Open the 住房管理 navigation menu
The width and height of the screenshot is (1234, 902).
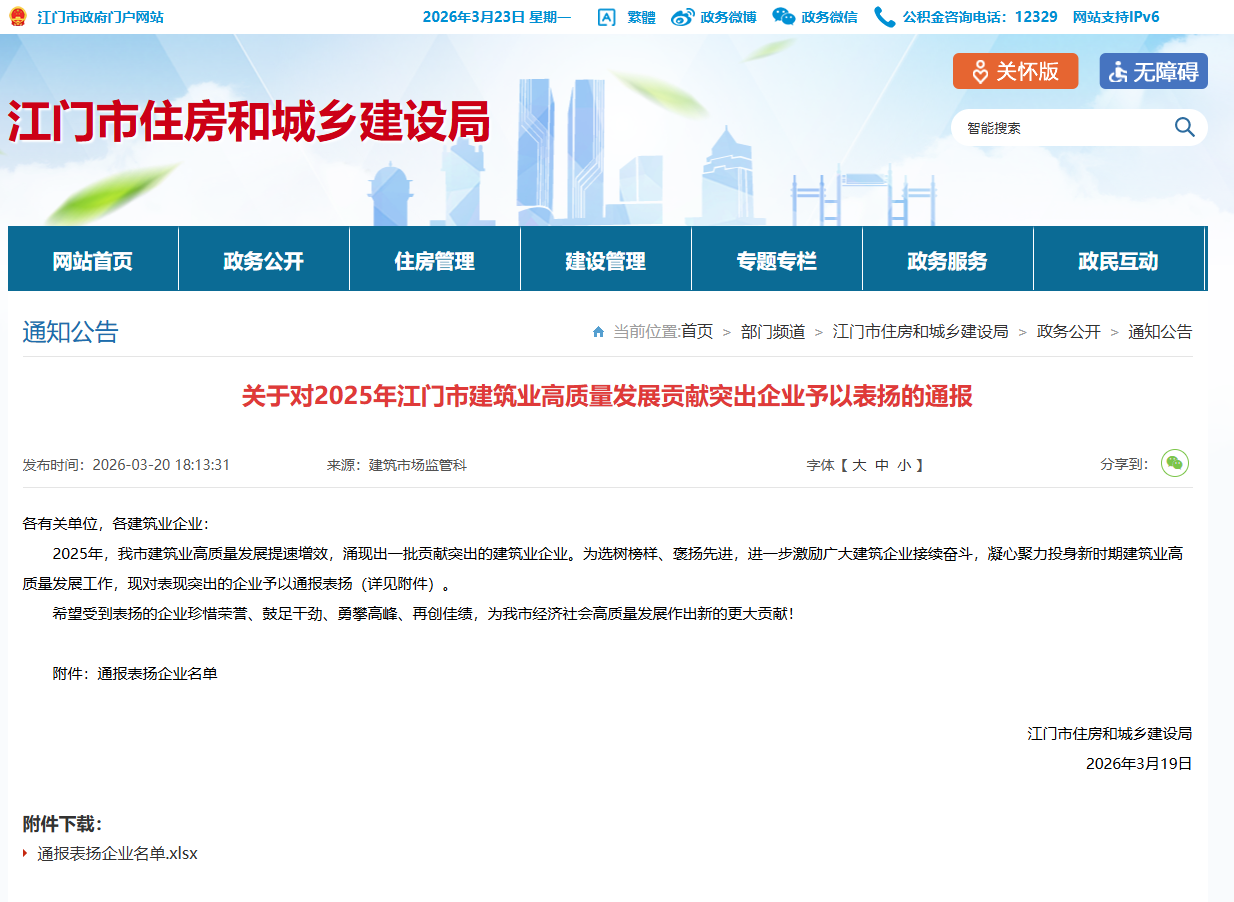coord(435,261)
